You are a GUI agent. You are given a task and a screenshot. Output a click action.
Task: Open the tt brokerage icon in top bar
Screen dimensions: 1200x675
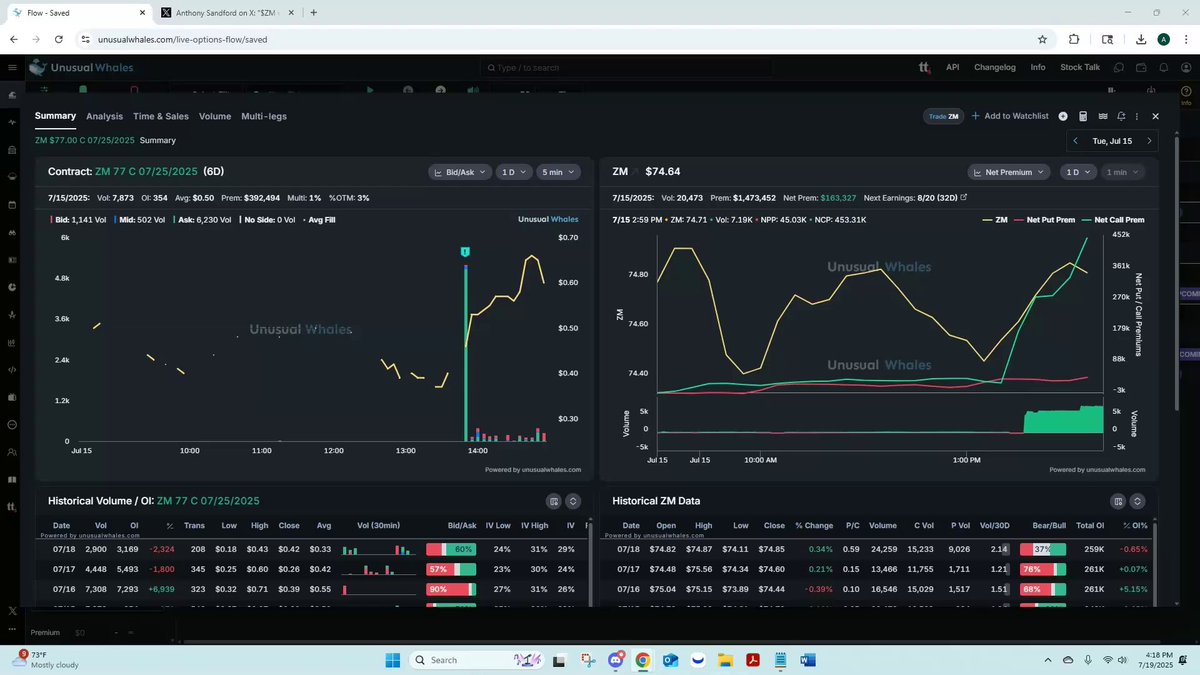pos(924,68)
